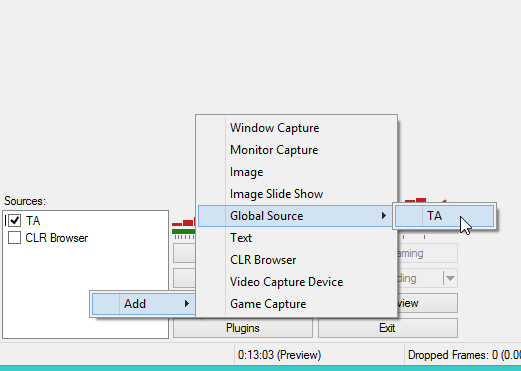Choose Window Capture from the Add menu
The width and height of the screenshot is (521, 371).
click(297, 128)
